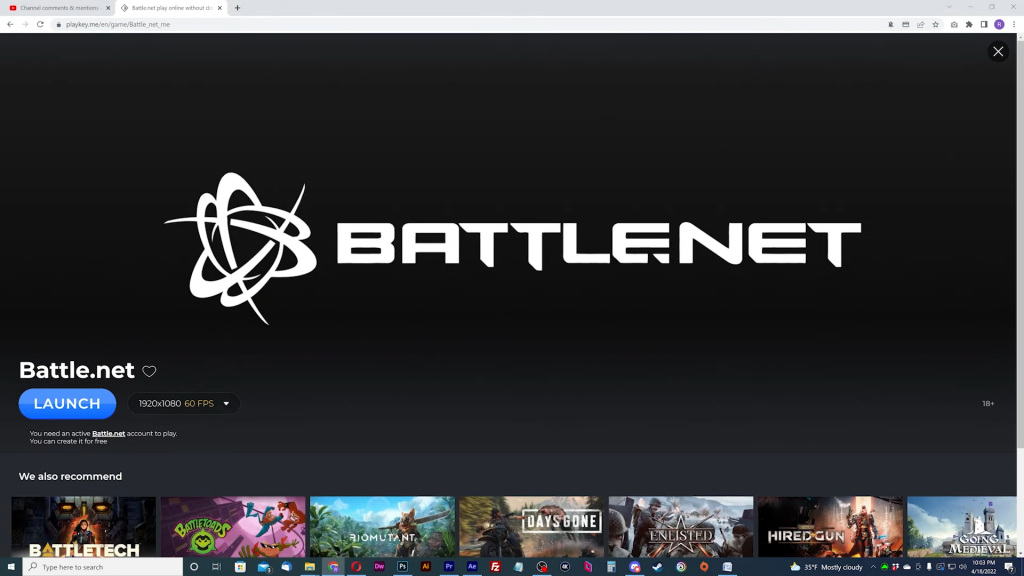Open File Explorer from the taskbar
This screenshot has width=1024, height=576.
click(310, 567)
